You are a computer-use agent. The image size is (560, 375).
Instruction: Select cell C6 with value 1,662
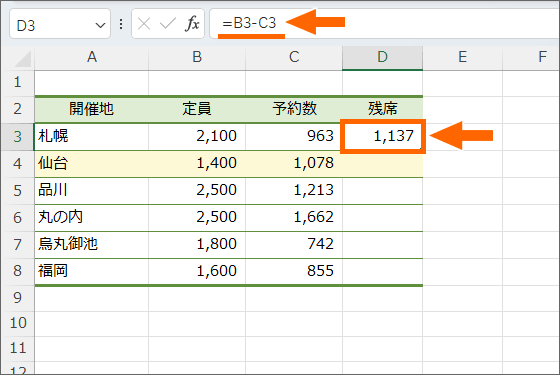(294, 218)
